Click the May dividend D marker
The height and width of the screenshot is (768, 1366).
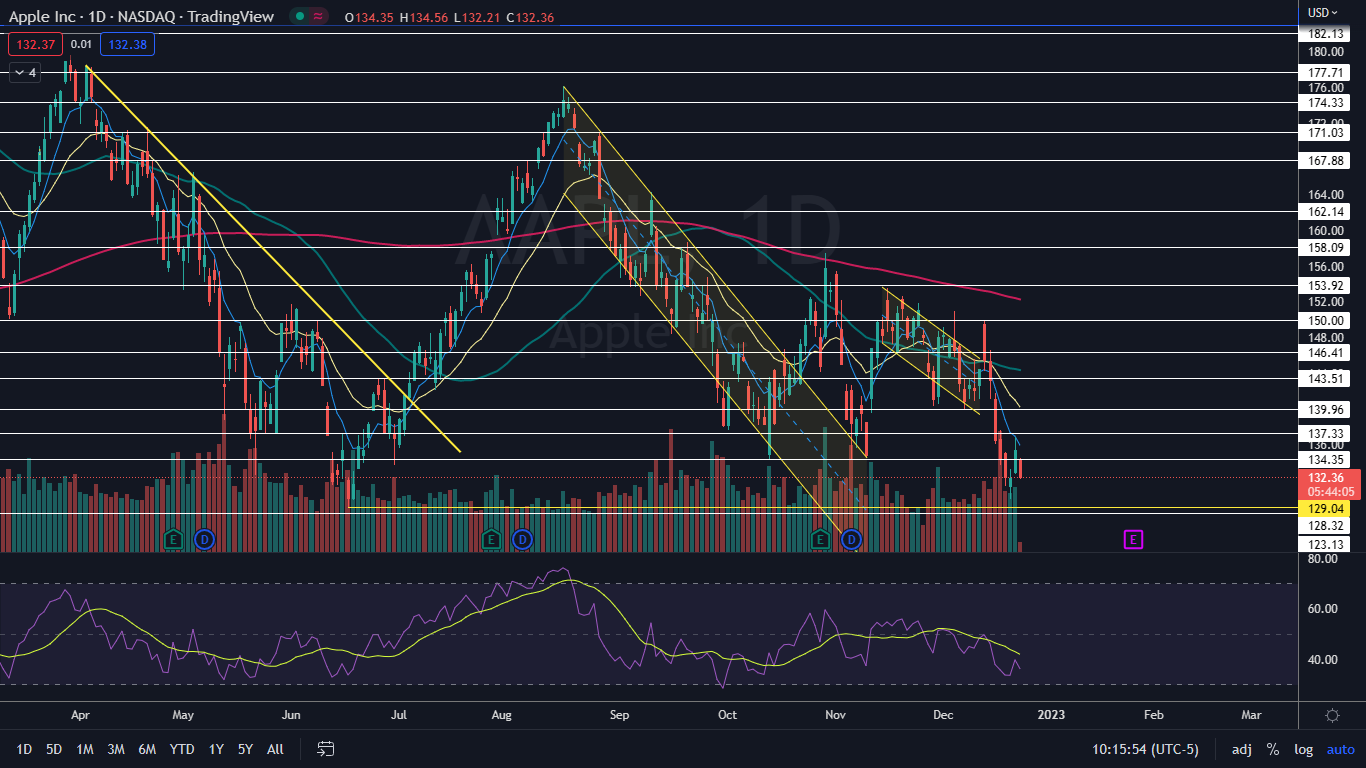tap(204, 540)
